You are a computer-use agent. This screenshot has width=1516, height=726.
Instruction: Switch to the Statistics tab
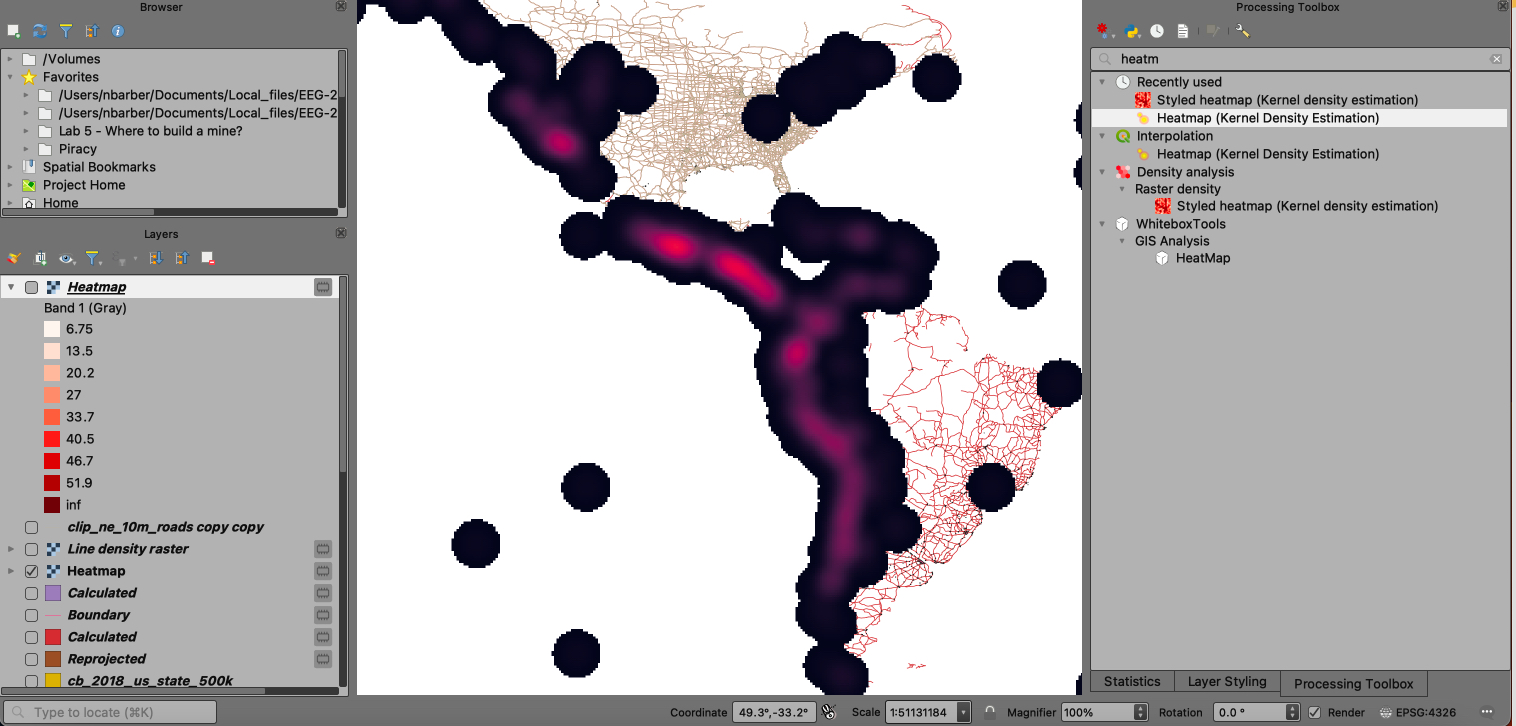1132,682
